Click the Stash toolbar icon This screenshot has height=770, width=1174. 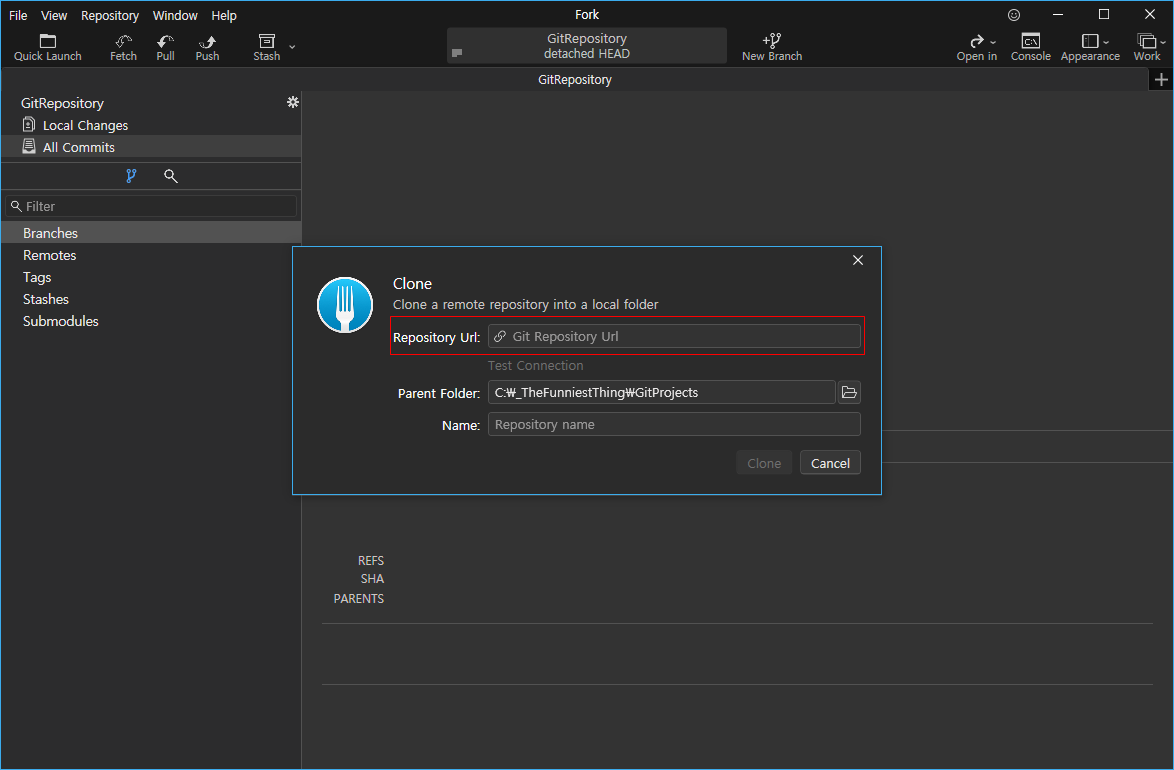pos(267,47)
